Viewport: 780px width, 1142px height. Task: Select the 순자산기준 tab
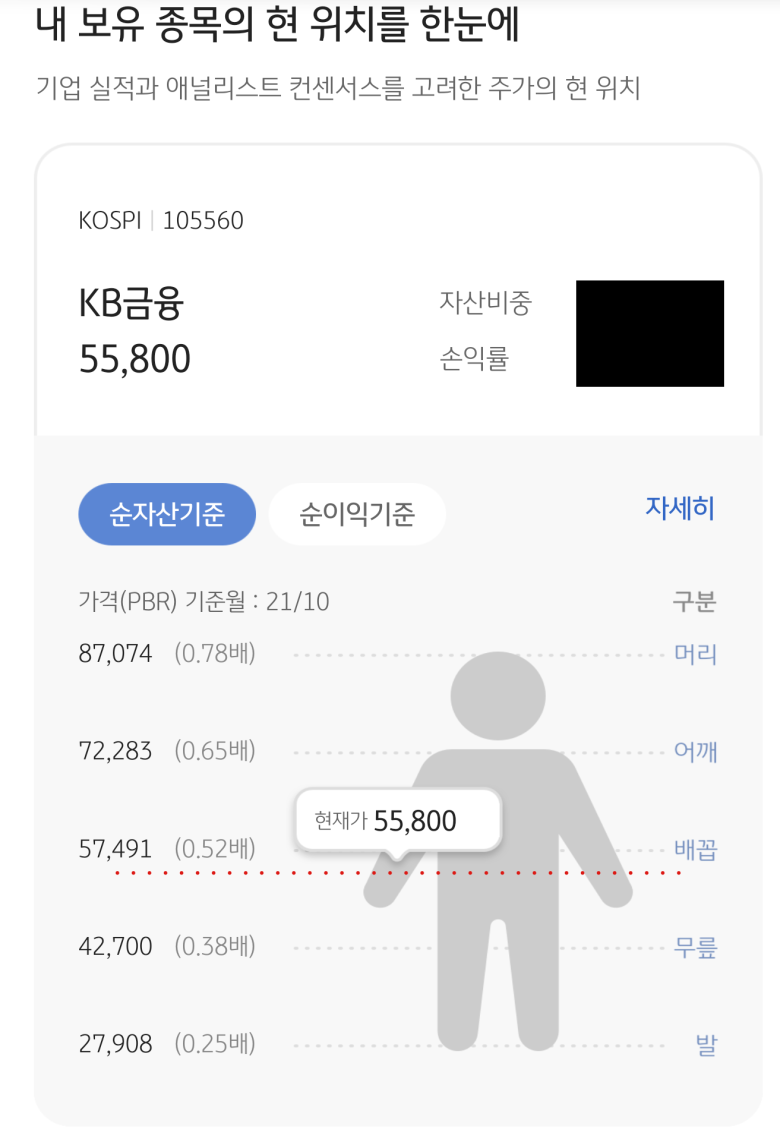[x=167, y=514]
